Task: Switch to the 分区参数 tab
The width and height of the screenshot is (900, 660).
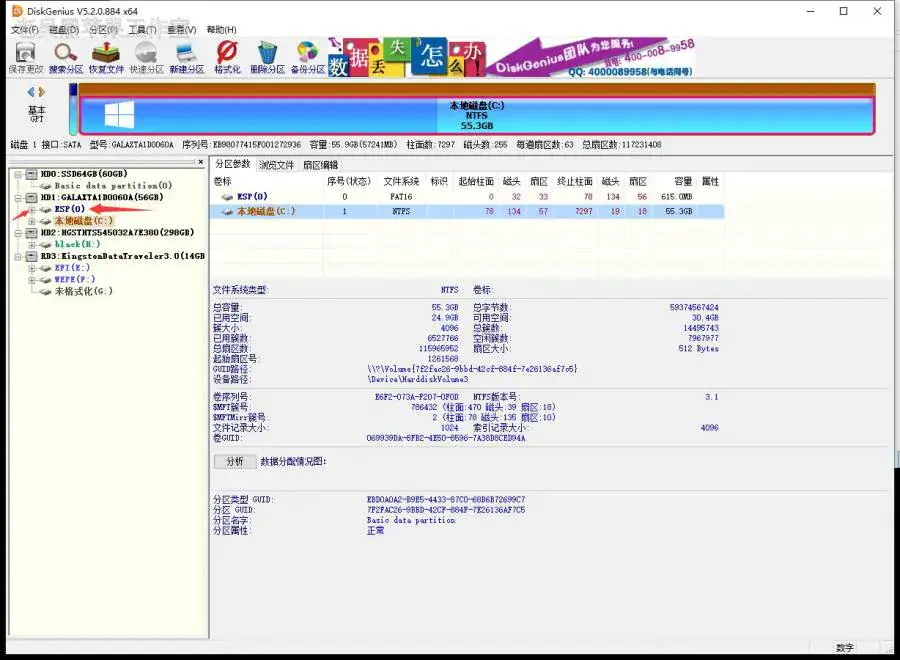Action: coord(232,165)
